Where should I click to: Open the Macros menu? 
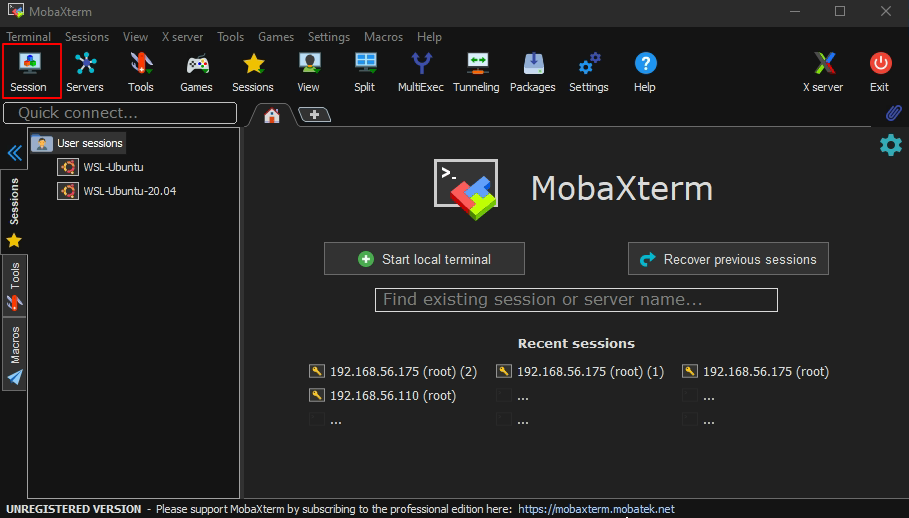(383, 37)
